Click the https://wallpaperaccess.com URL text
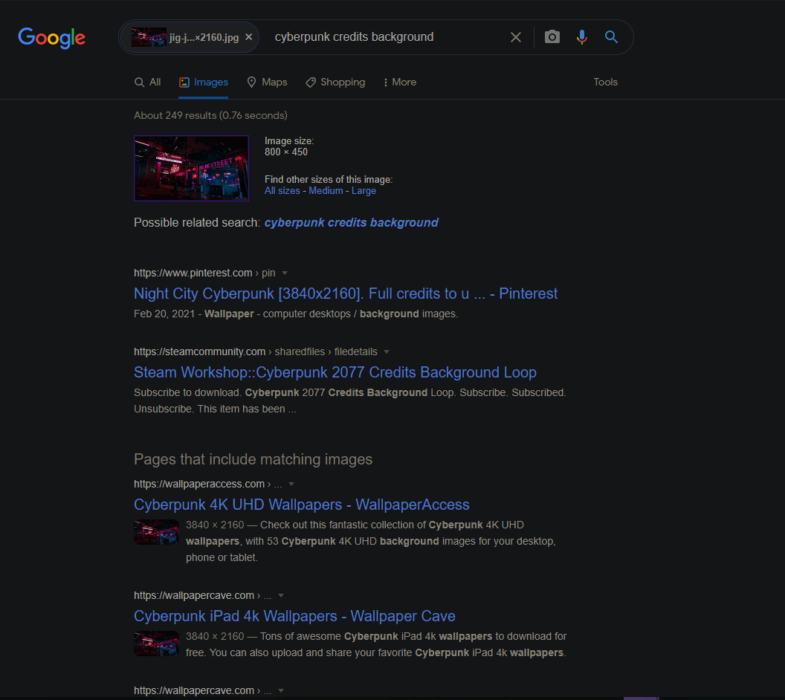The height and width of the screenshot is (700, 785). pos(199,484)
